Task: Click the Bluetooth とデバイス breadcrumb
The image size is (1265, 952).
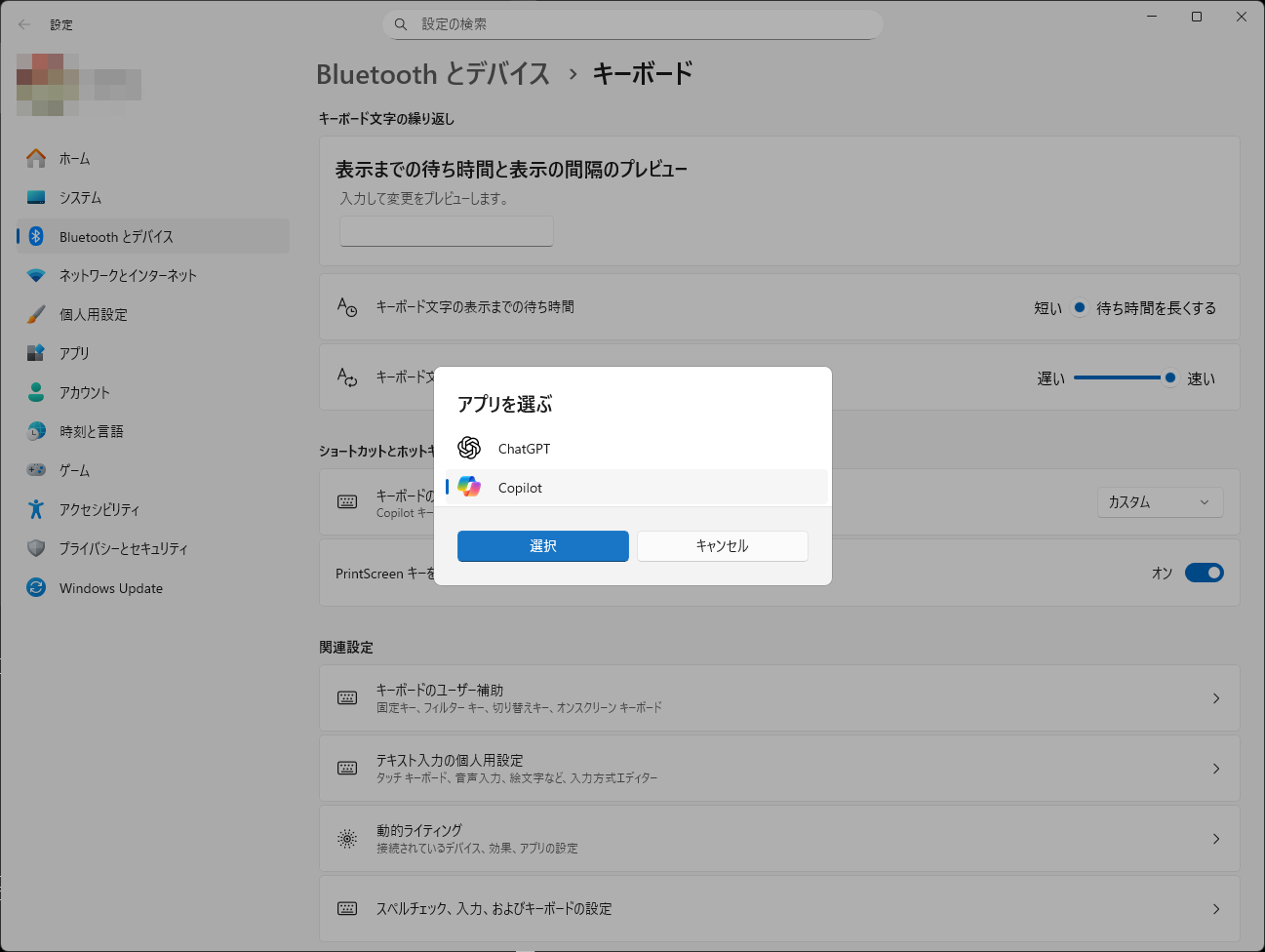Action: coord(433,73)
